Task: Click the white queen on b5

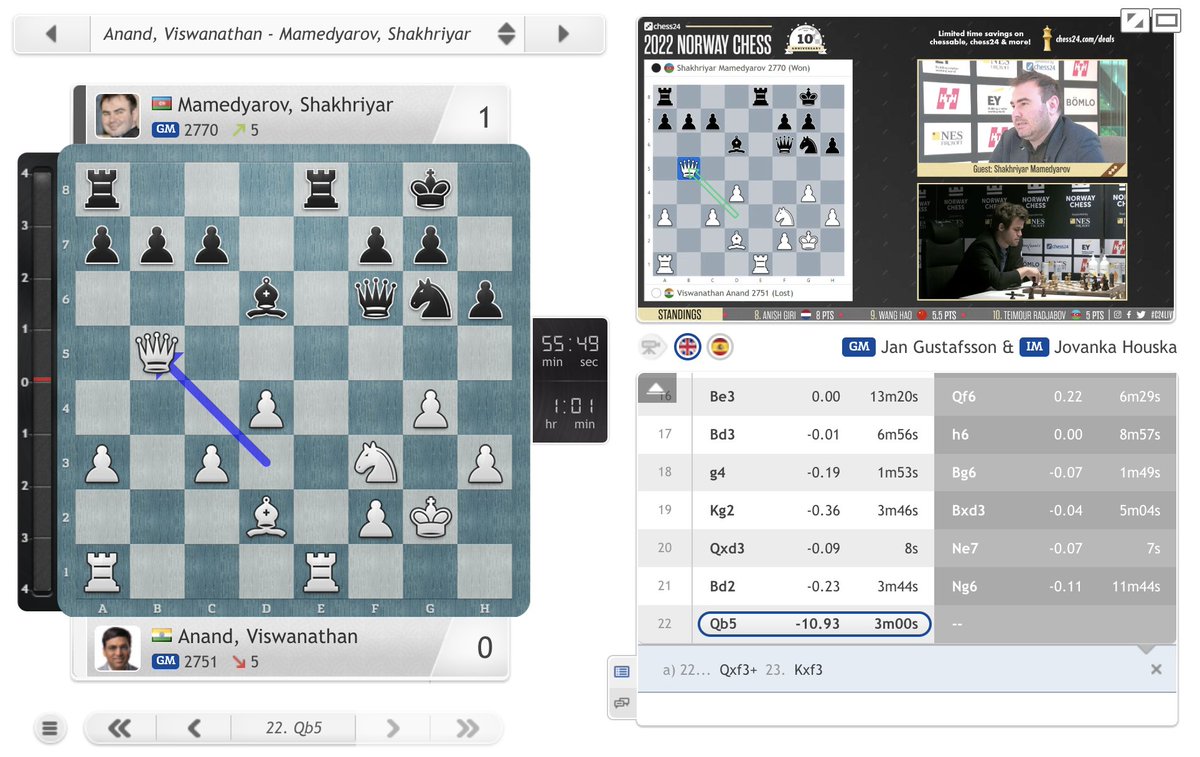Action: 157,354
